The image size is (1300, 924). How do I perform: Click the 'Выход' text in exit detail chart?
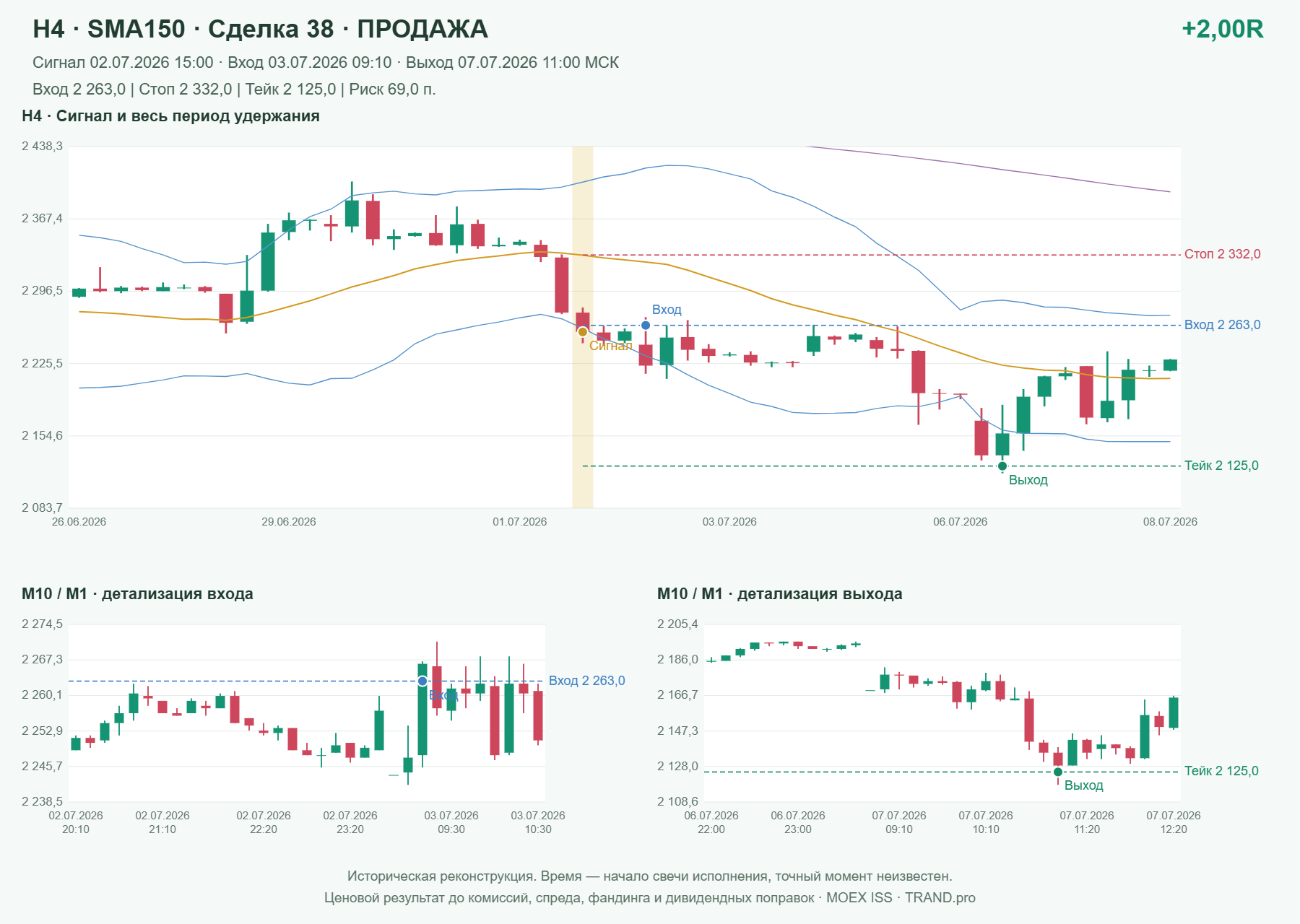[1083, 785]
